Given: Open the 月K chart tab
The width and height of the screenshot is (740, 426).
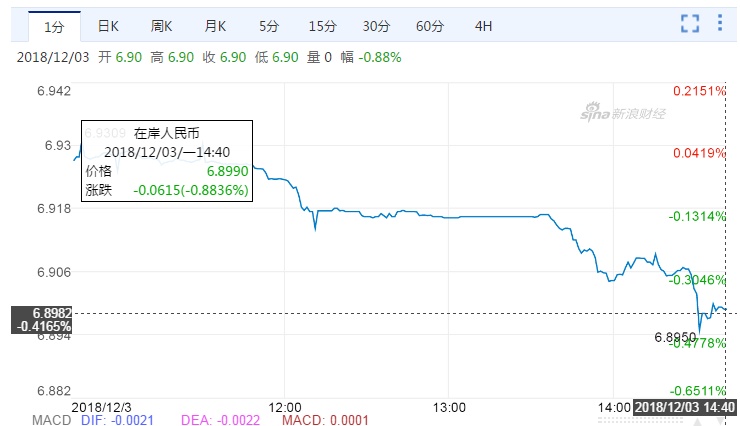Looking at the screenshot, I should [215, 23].
